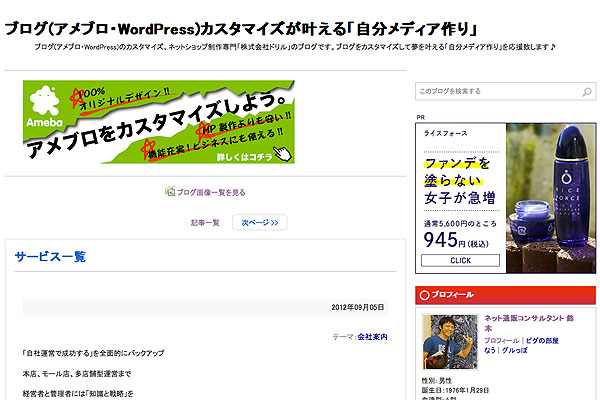Click the ライスフォース ad label
Image resolution: width=600 pixels, height=400 pixels.
point(445,133)
